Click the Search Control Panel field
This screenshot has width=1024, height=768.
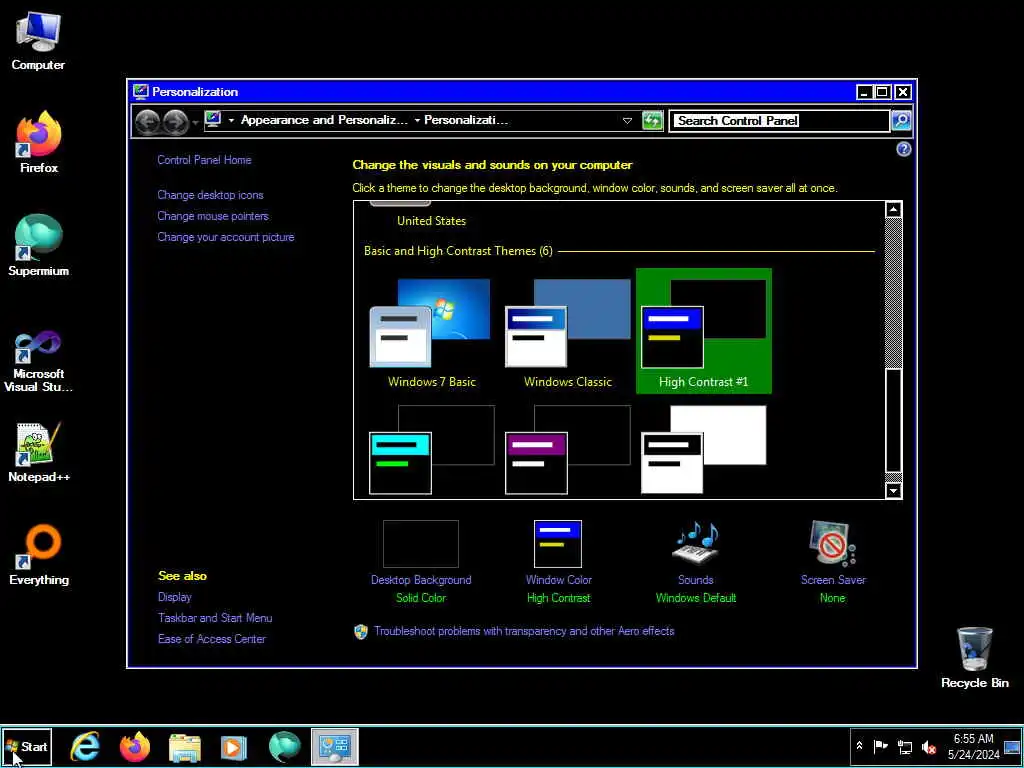[x=778, y=121]
